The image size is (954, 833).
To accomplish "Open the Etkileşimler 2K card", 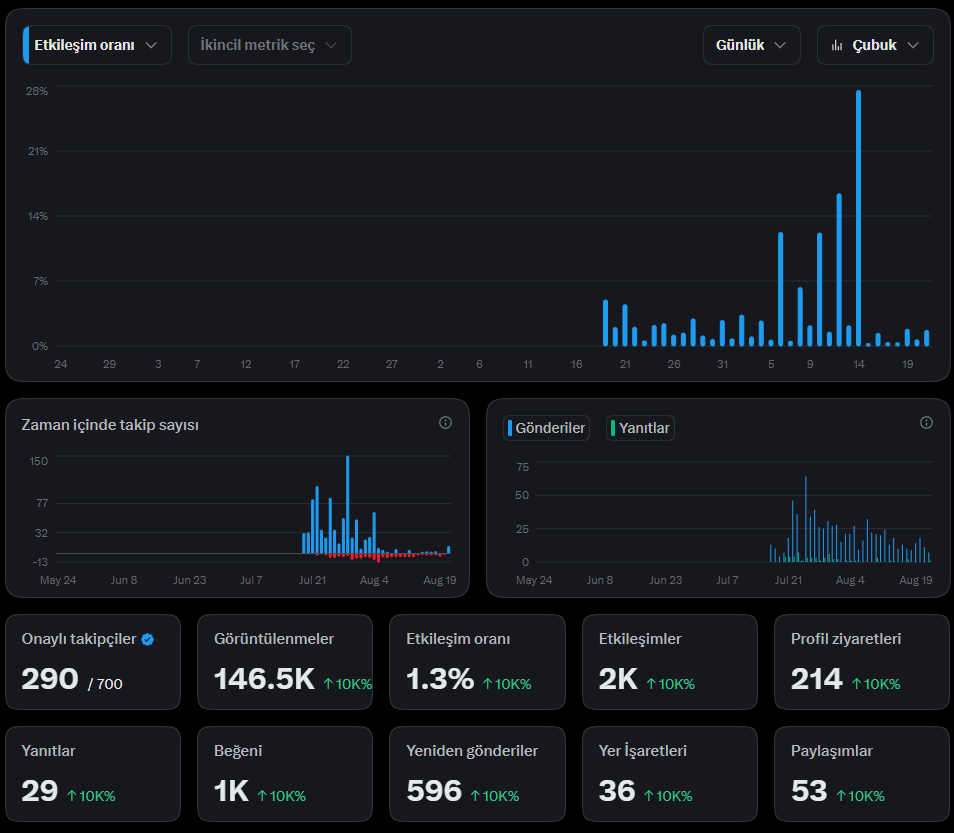I will (669, 662).
